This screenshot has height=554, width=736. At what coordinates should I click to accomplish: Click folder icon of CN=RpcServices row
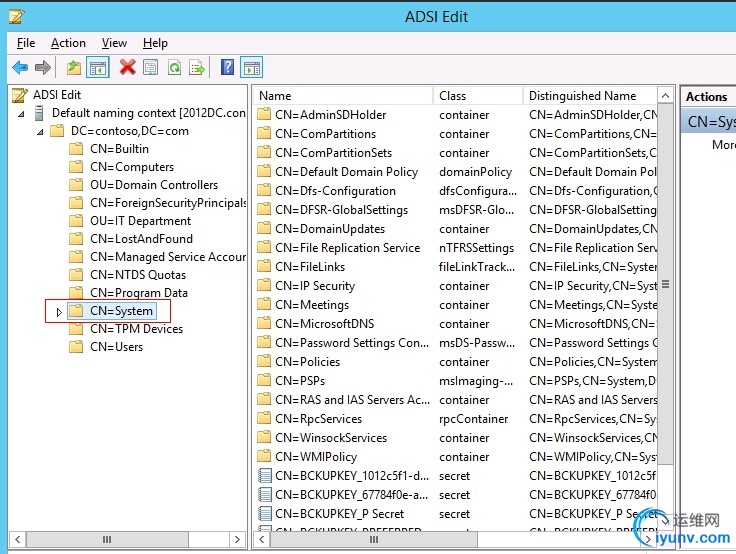[264, 418]
